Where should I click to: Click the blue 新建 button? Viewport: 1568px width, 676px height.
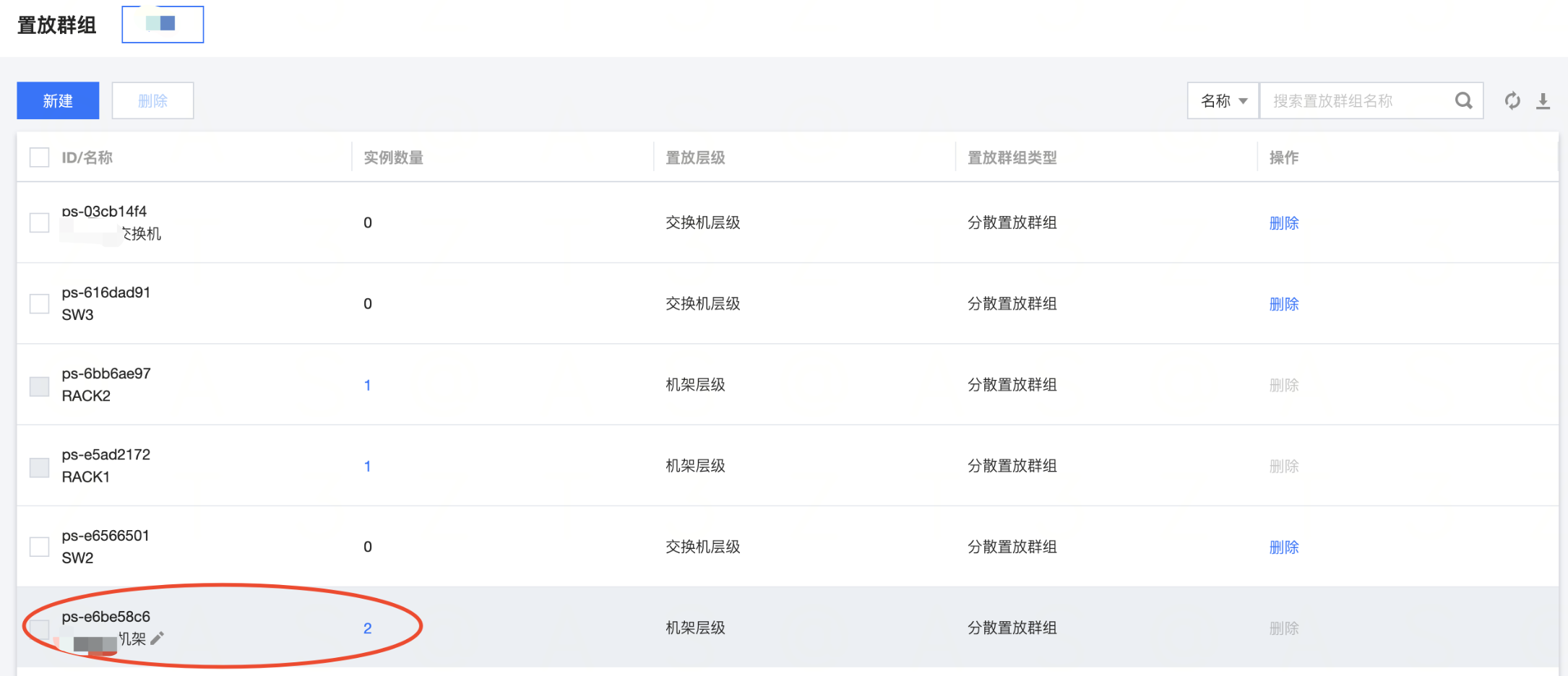(58, 101)
